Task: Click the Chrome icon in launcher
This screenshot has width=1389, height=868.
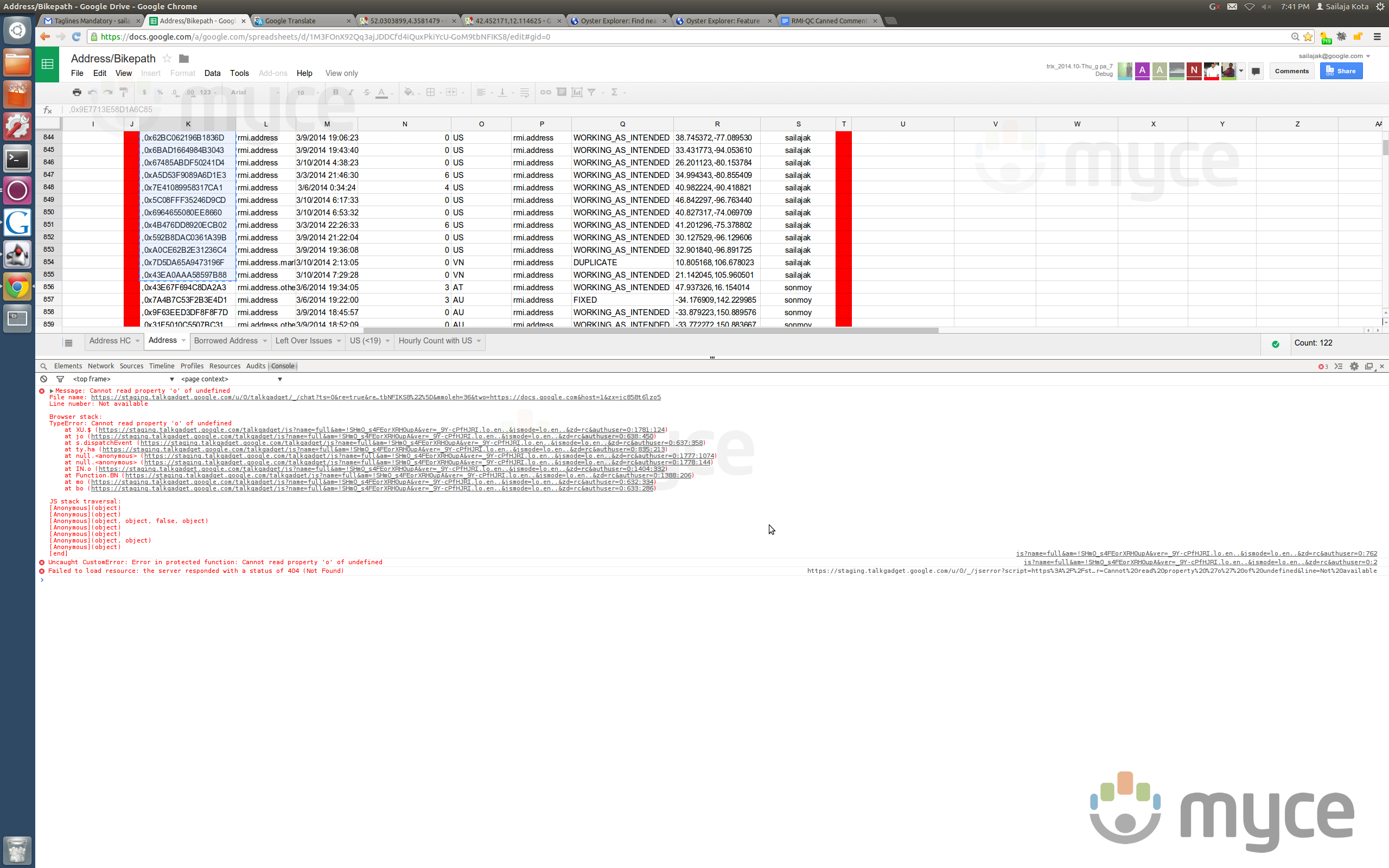Action: (x=17, y=286)
